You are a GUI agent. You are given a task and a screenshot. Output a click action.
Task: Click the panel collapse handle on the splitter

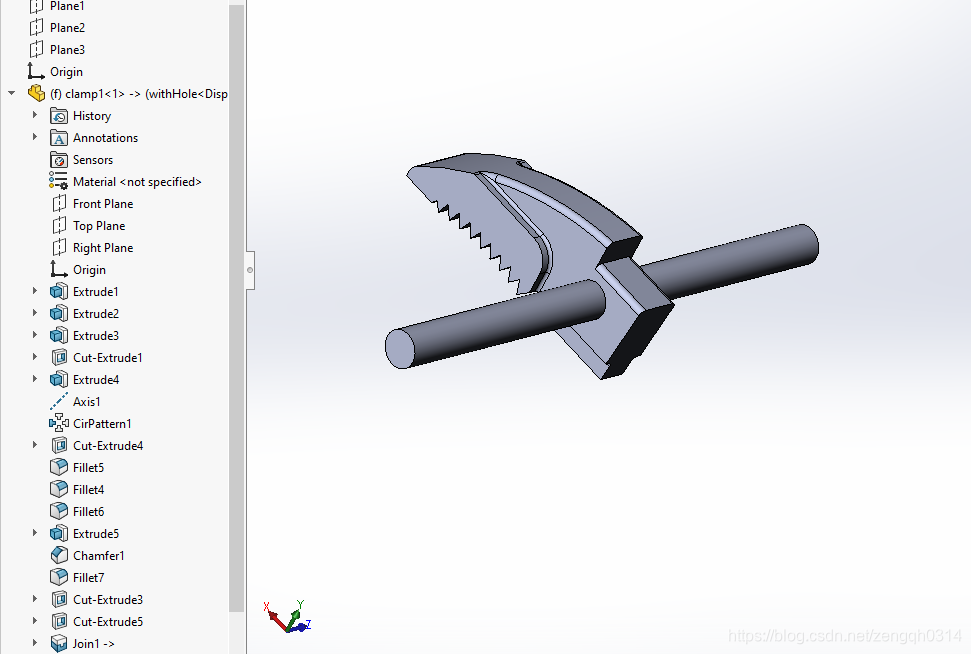point(250,270)
